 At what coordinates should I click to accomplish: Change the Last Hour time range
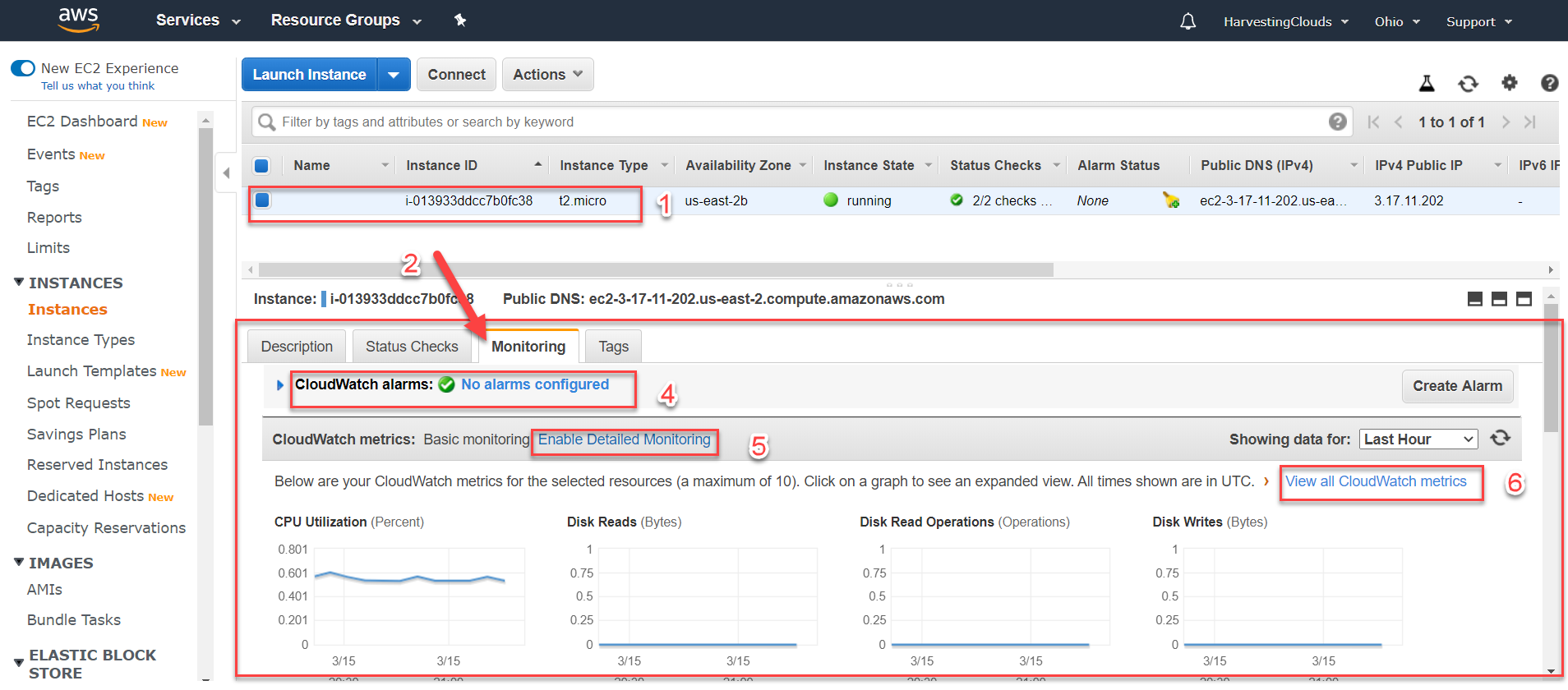[x=1418, y=439]
